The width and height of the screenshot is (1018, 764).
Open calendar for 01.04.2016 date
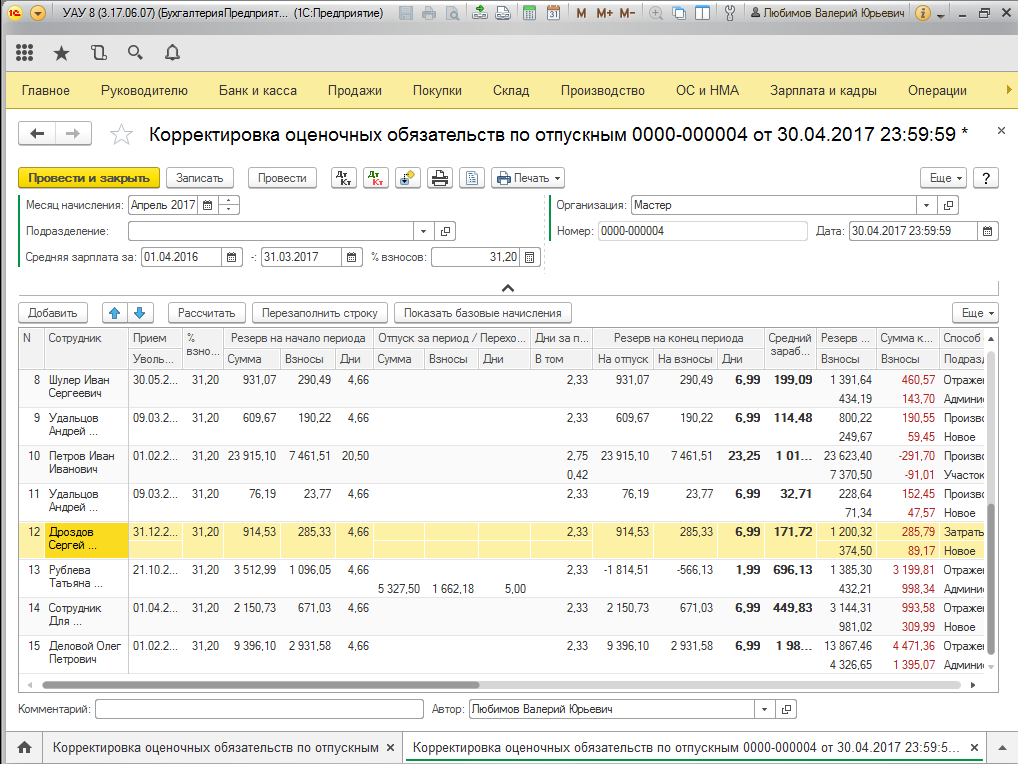point(231,257)
